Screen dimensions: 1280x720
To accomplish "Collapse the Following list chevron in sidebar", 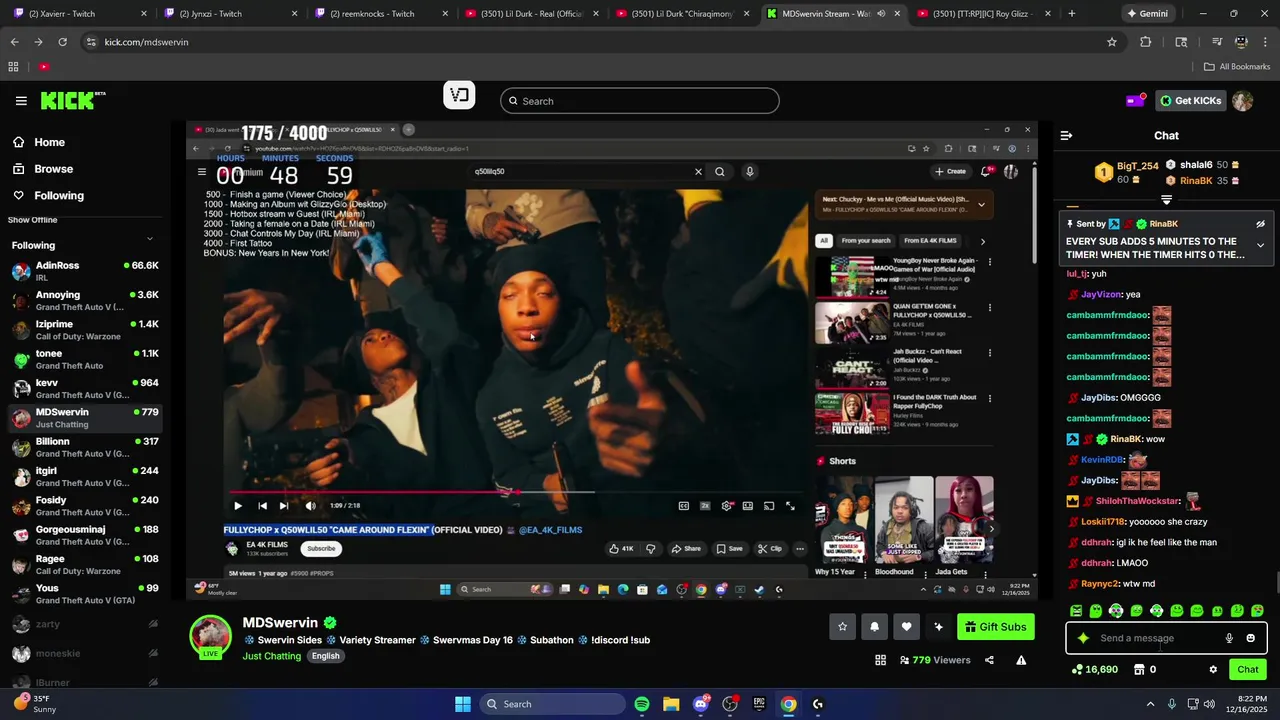I will (x=150, y=238).
